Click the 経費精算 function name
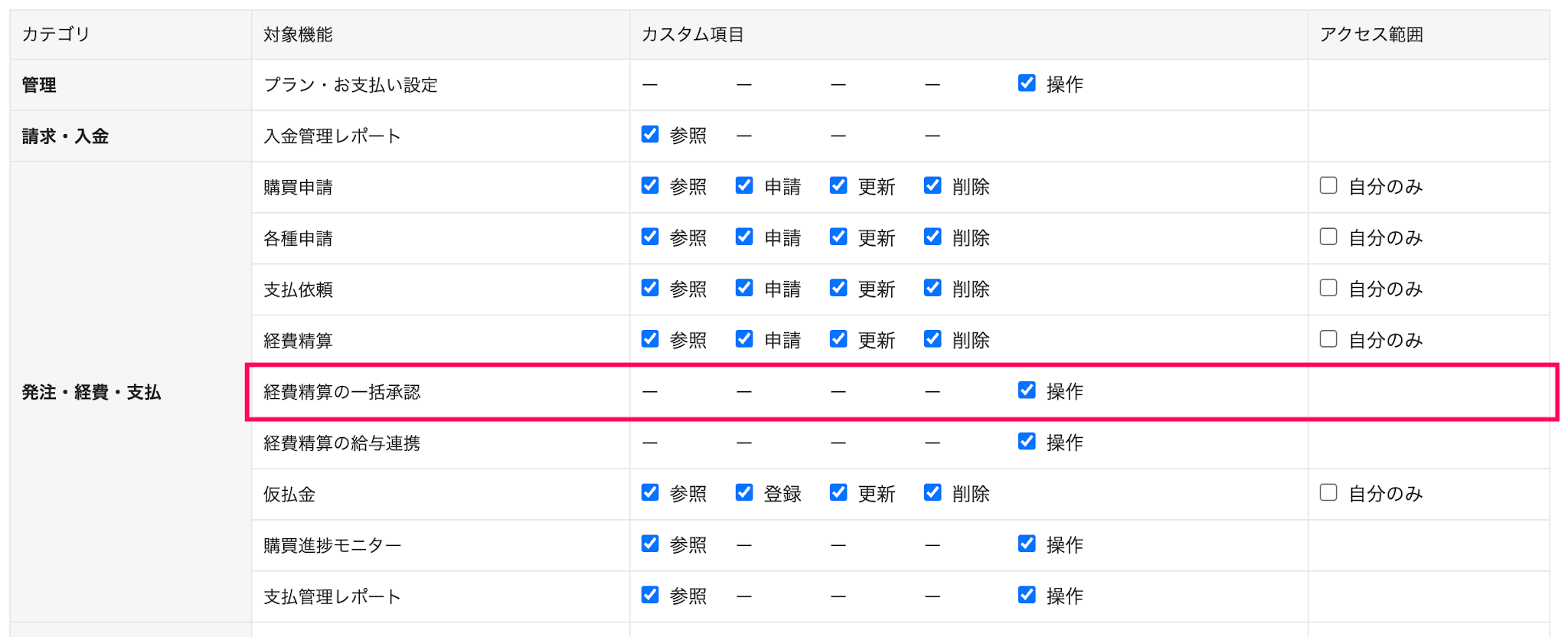 298,341
